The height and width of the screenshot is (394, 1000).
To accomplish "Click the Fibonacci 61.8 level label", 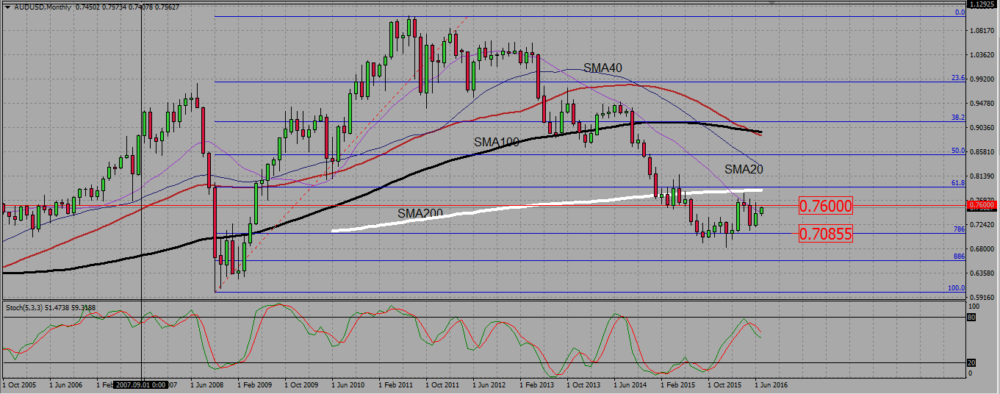I will [x=957, y=183].
